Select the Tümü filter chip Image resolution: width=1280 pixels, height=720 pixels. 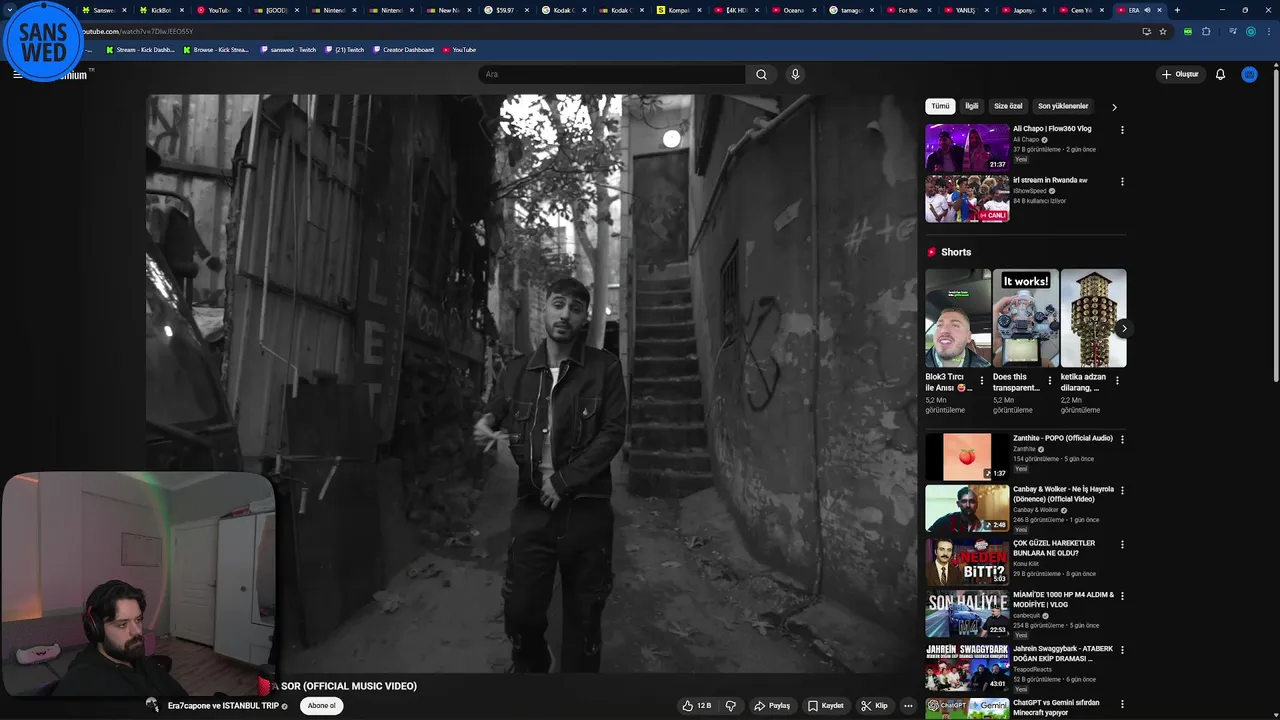pos(940,106)
